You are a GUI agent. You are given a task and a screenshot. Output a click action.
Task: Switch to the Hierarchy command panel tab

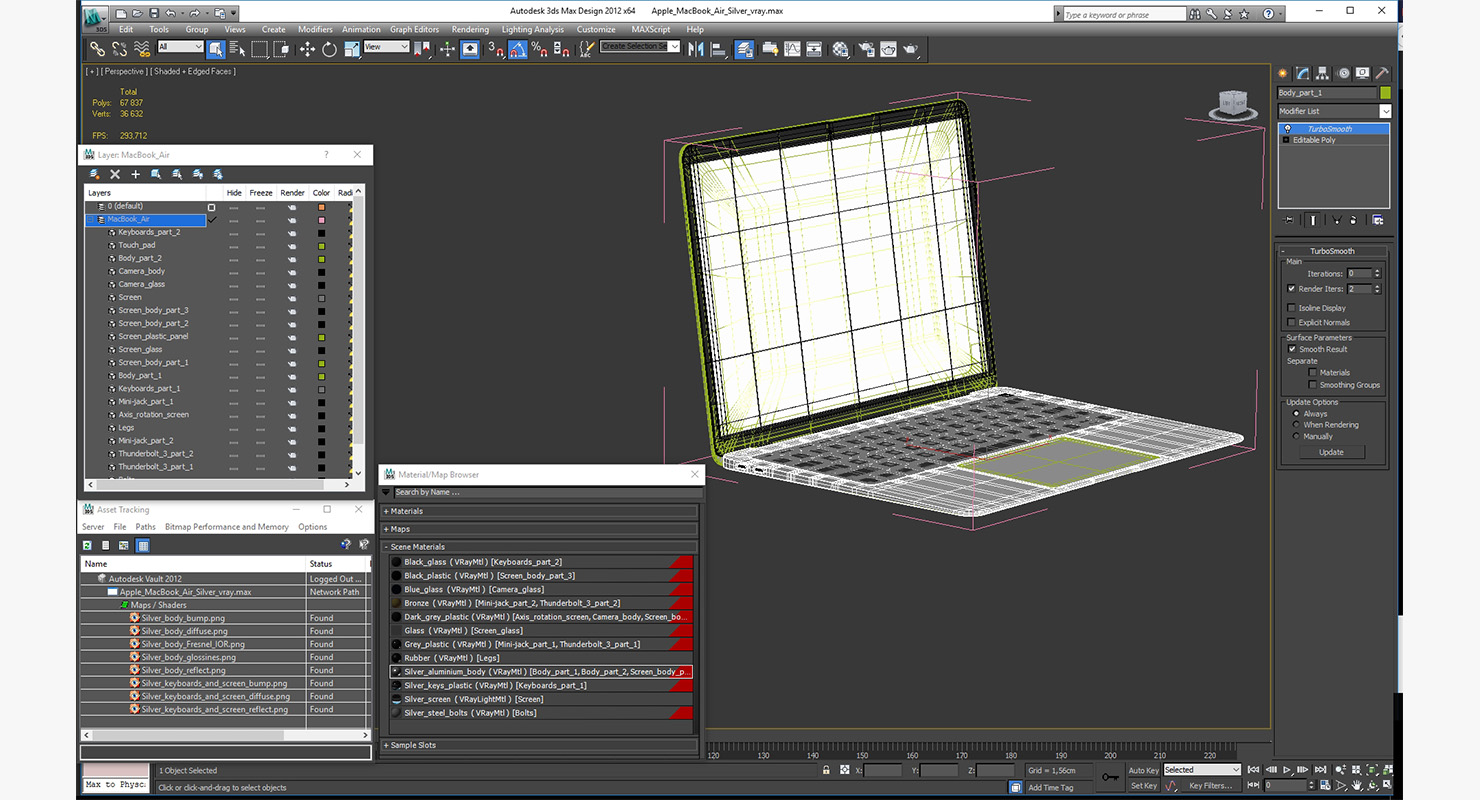click(1323, 73)
